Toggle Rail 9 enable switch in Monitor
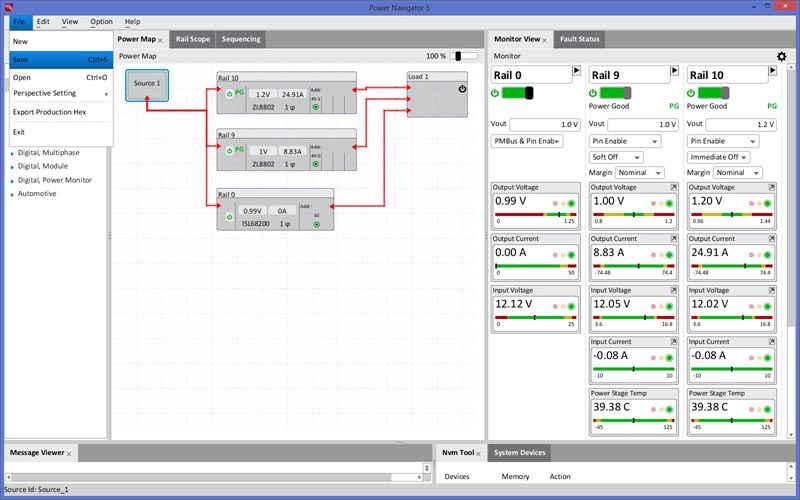 pos(615,93)
